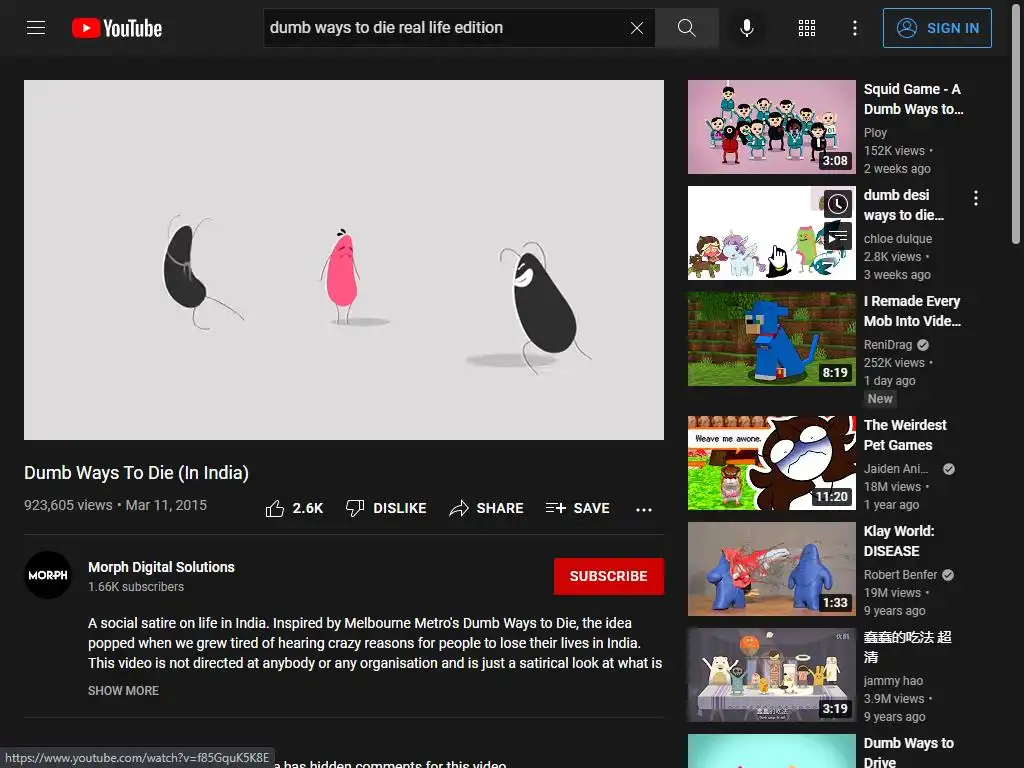
Task: Click channel name 'ReniDrag'
Action: point(888,344)
